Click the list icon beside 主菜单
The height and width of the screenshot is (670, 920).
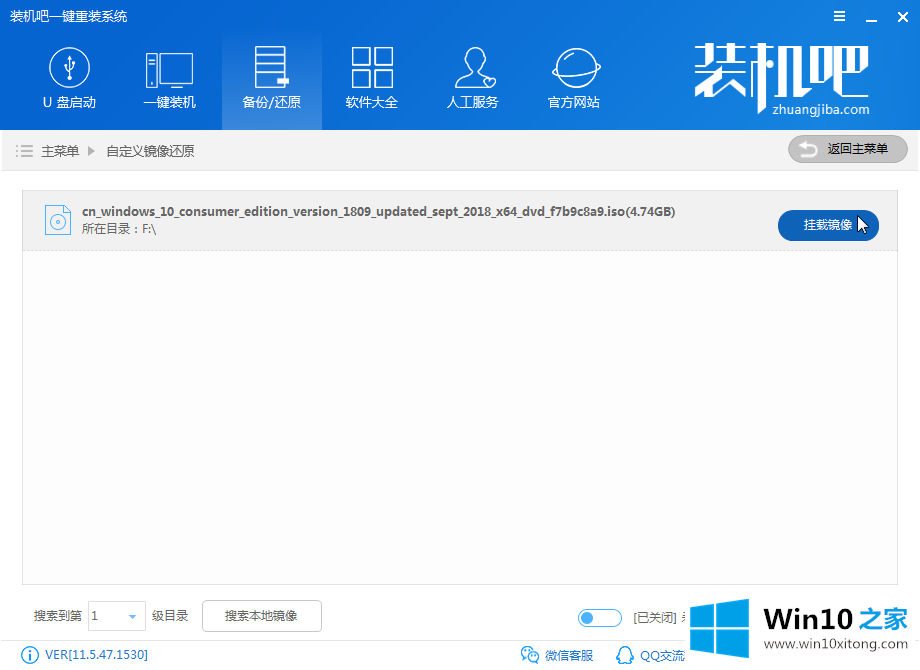[24, 151]
